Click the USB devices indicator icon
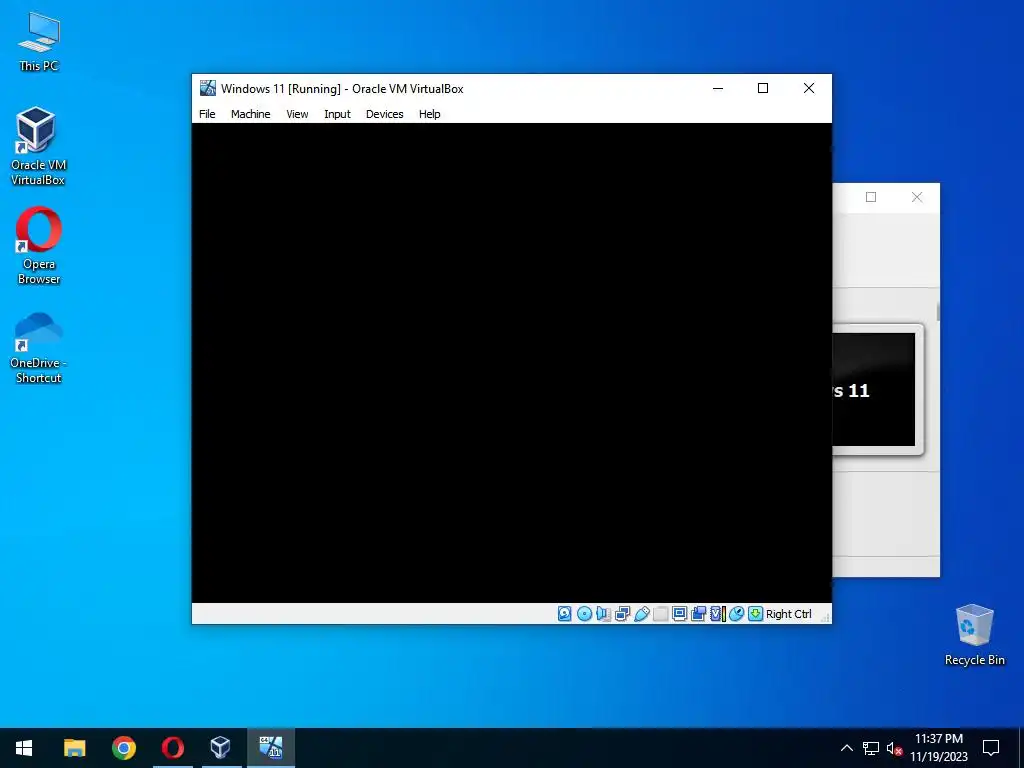 click(641, 613)
